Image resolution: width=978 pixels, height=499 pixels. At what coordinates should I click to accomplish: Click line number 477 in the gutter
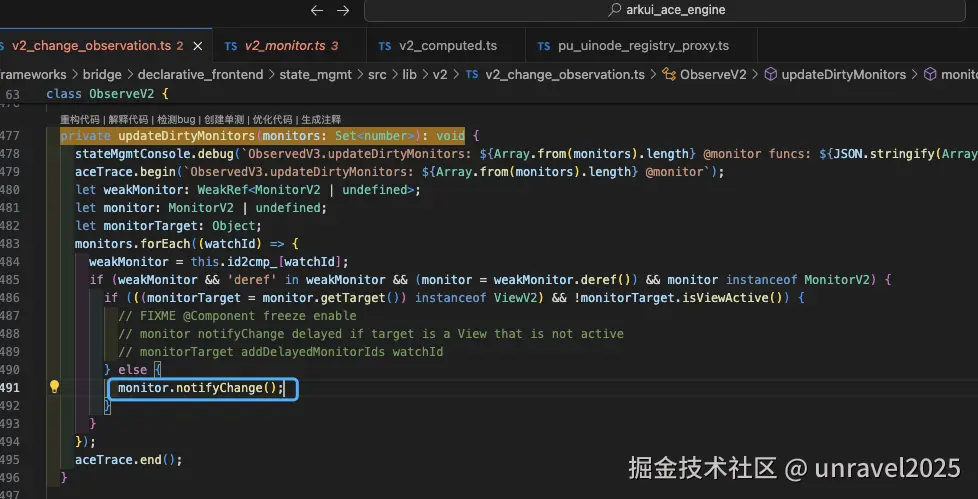coord(11,135)
